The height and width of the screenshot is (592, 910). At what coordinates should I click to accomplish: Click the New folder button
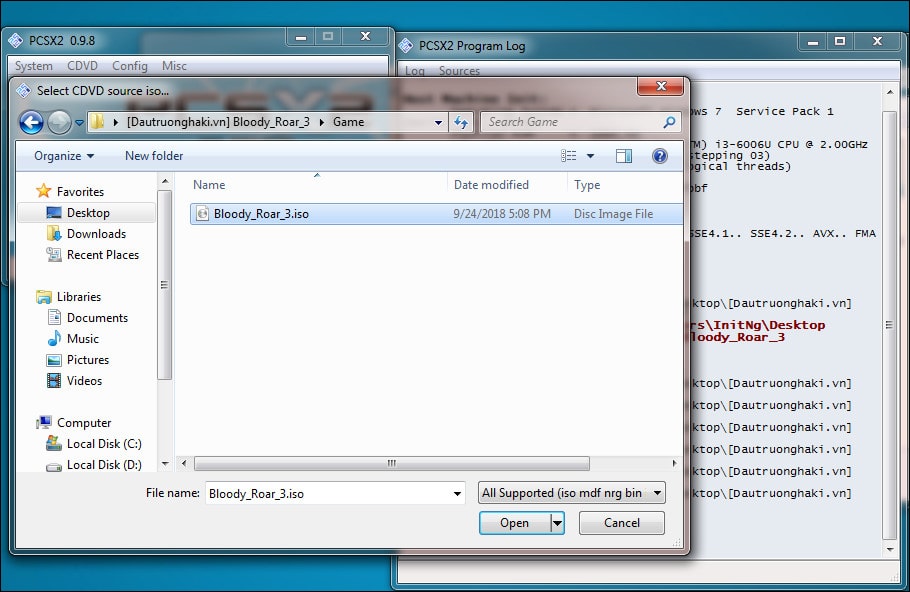(x=154, y=156)
